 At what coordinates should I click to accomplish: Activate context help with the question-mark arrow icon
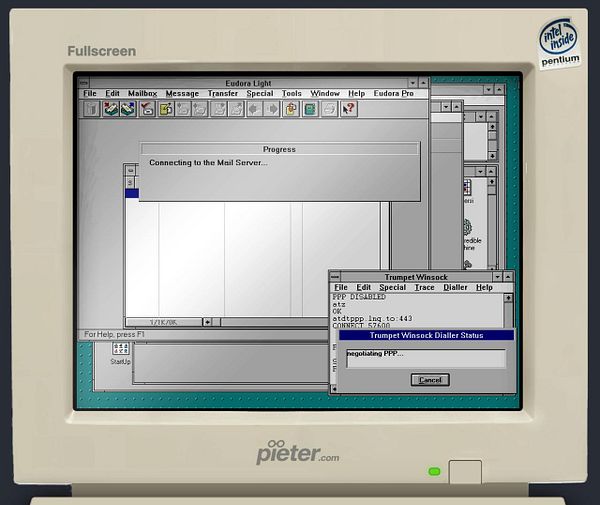click(x=349, y=109)
